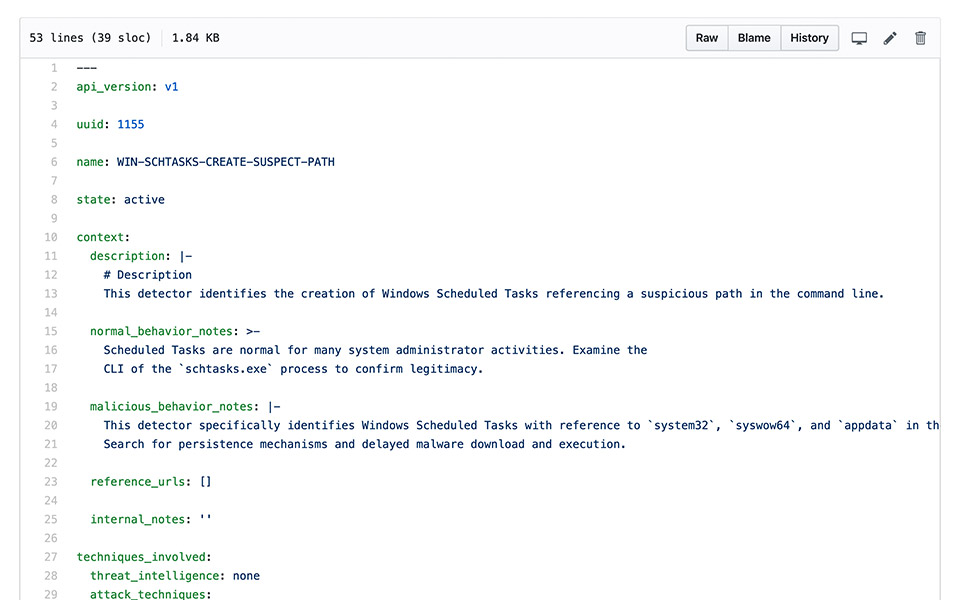960x600 pixels.
Task: Open the Raw file view
Action: coord(707,38)
